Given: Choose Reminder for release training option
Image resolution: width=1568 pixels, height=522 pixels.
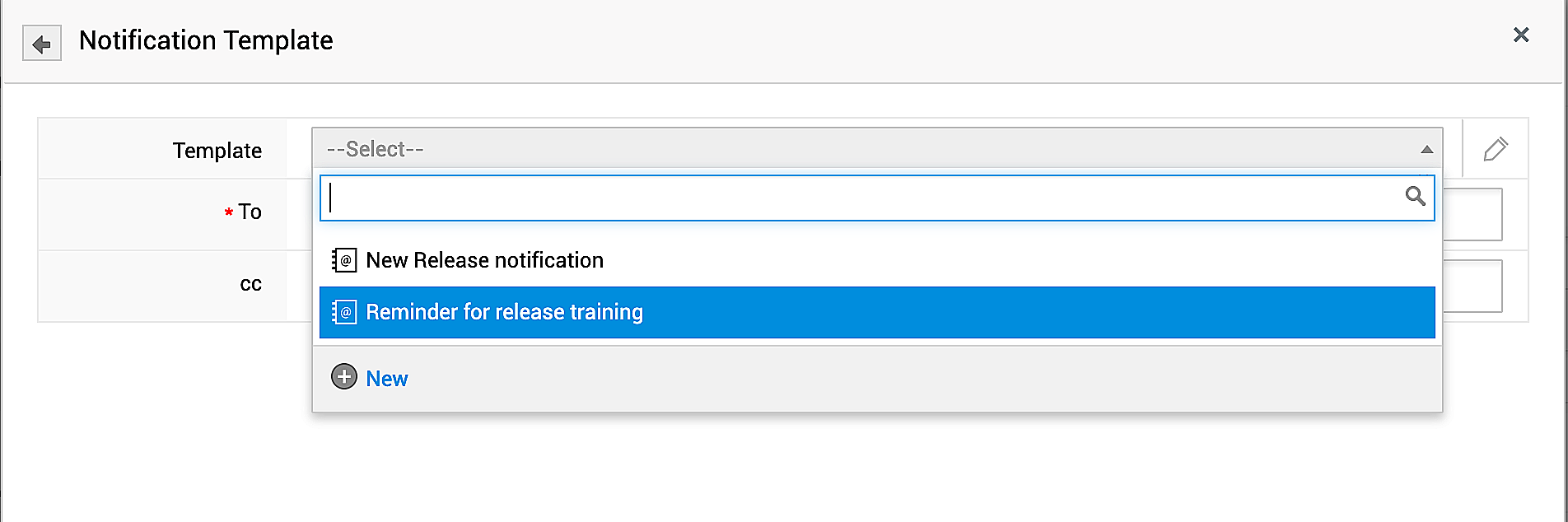Looking at the screenshot, I should tap(504, 312).
